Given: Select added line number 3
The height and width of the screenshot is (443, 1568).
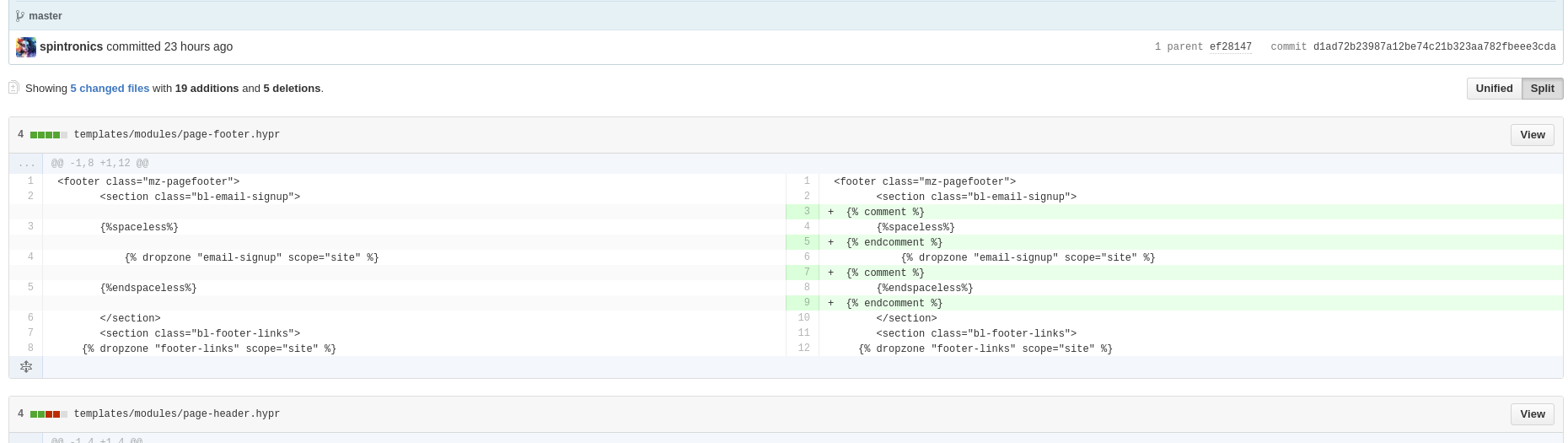Looking at the screenshot, I should click(803, 212).
